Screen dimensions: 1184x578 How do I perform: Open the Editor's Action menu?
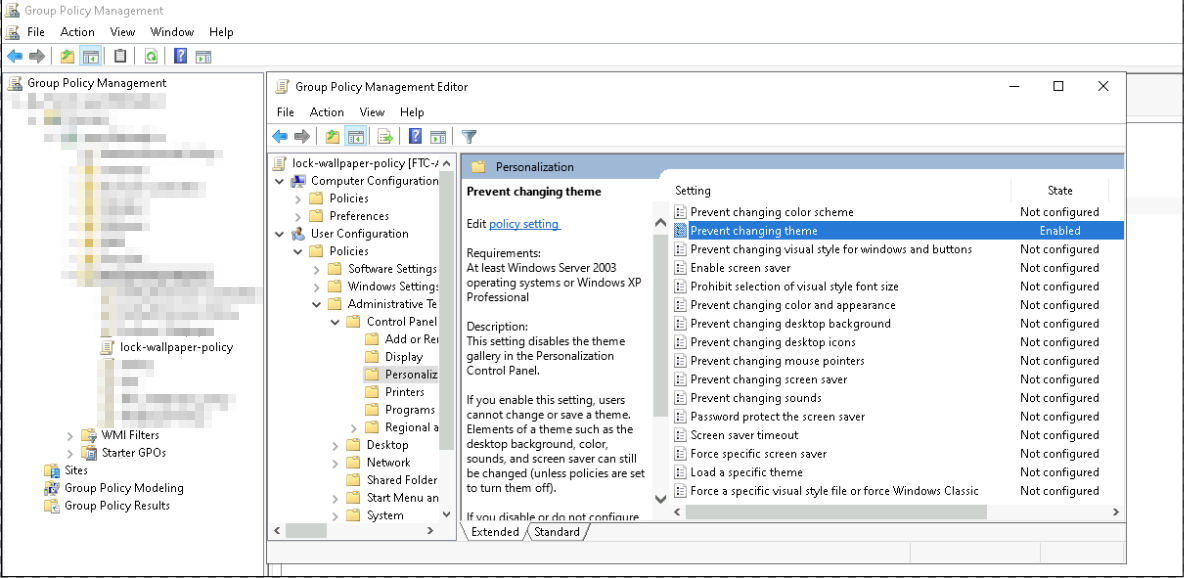coord(326,112)
